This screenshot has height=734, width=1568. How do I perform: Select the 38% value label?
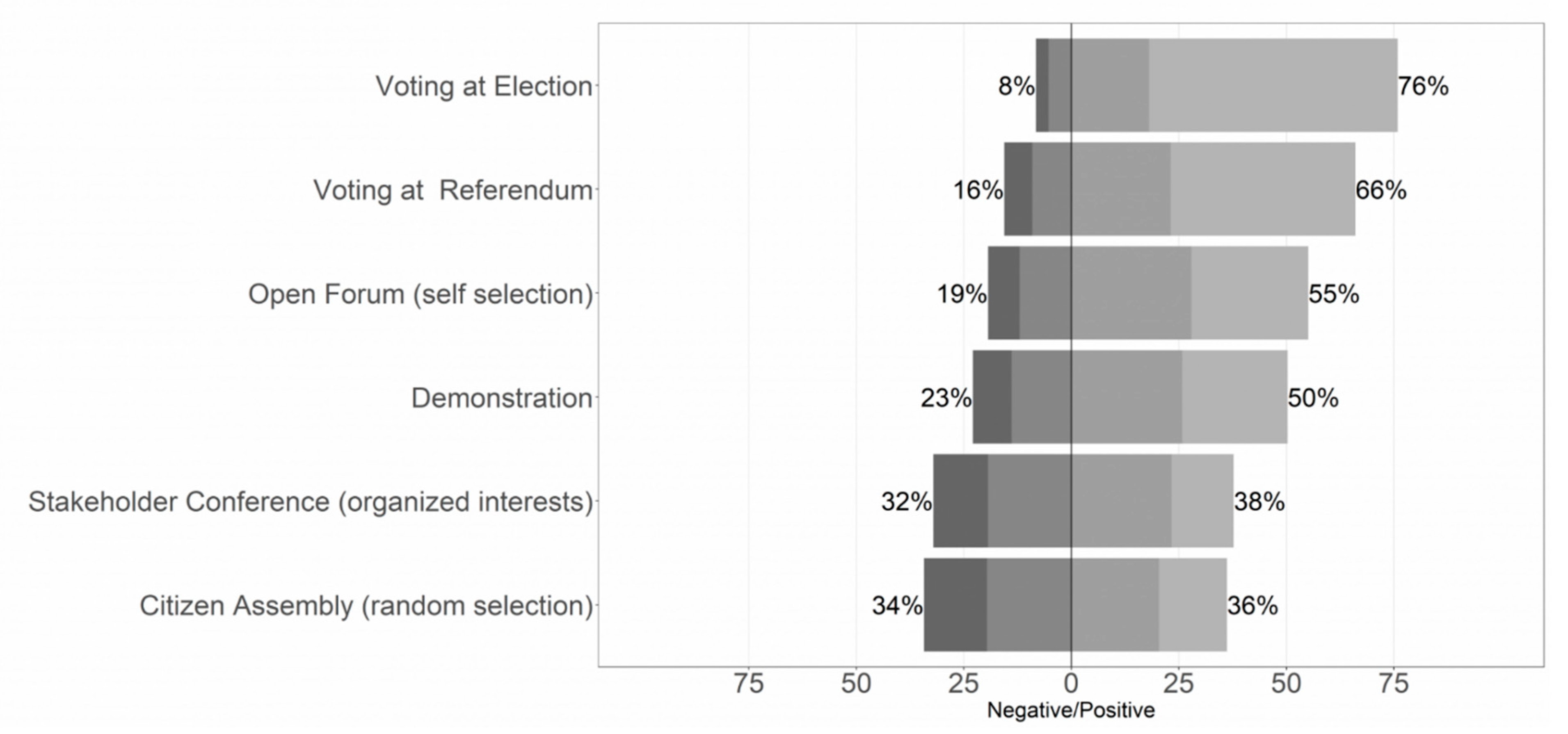(x=1259, y=502)
